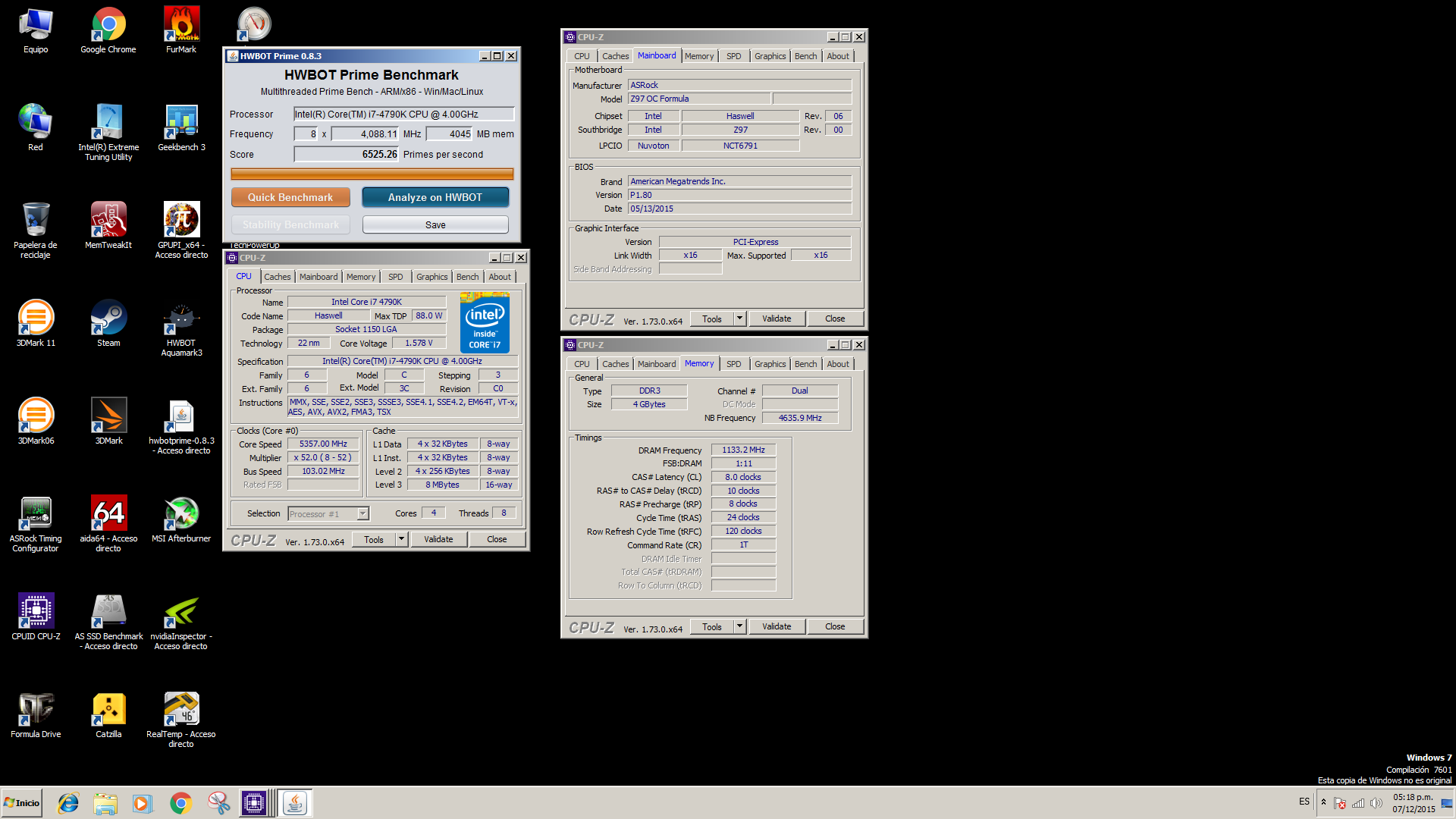Switch to About tab in Memory window
Screen dimensions: 1456x819
click(x=838, y=364)
